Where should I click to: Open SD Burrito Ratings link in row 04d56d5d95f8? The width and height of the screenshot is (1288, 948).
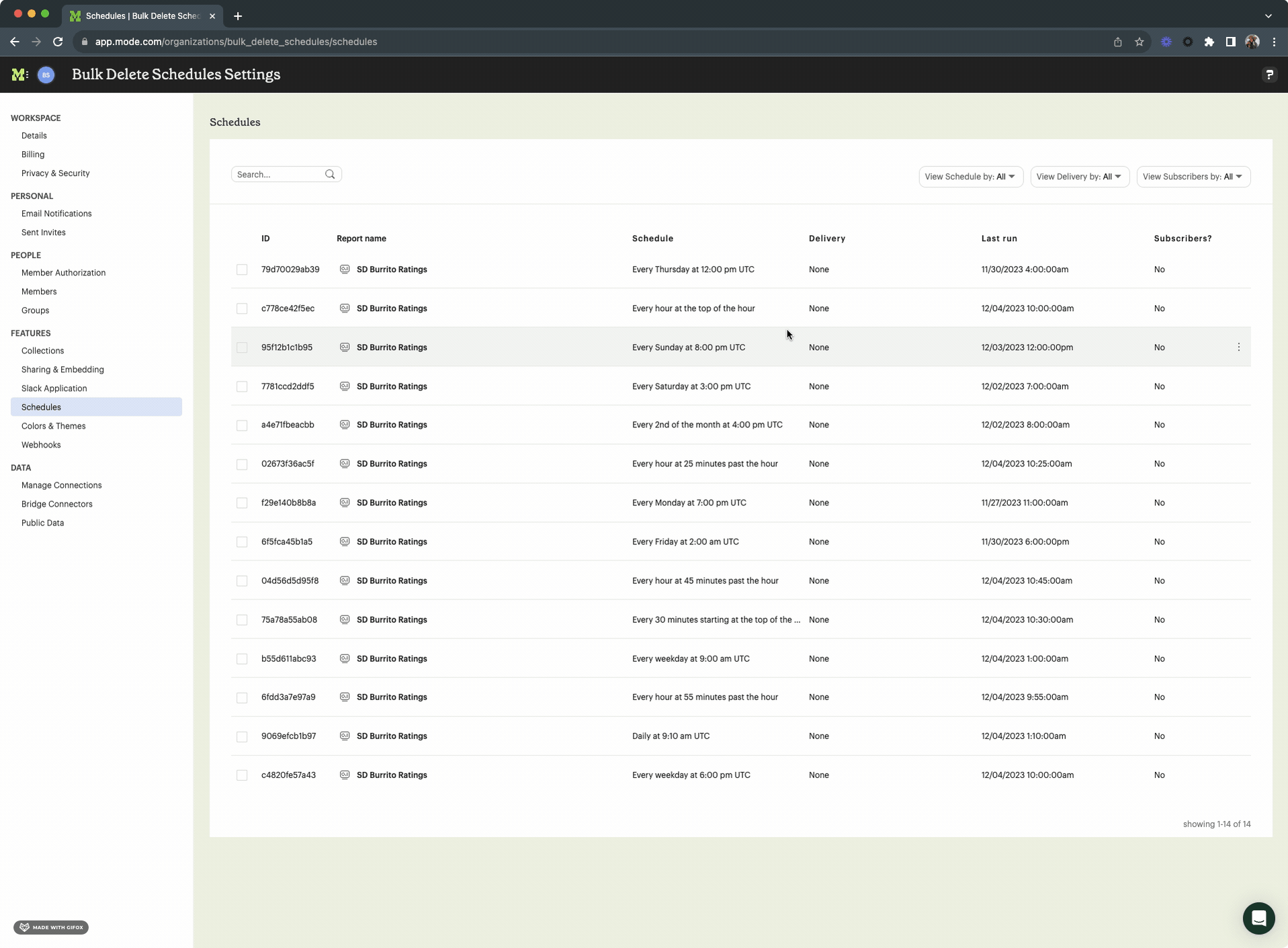[x=392, y=580]
